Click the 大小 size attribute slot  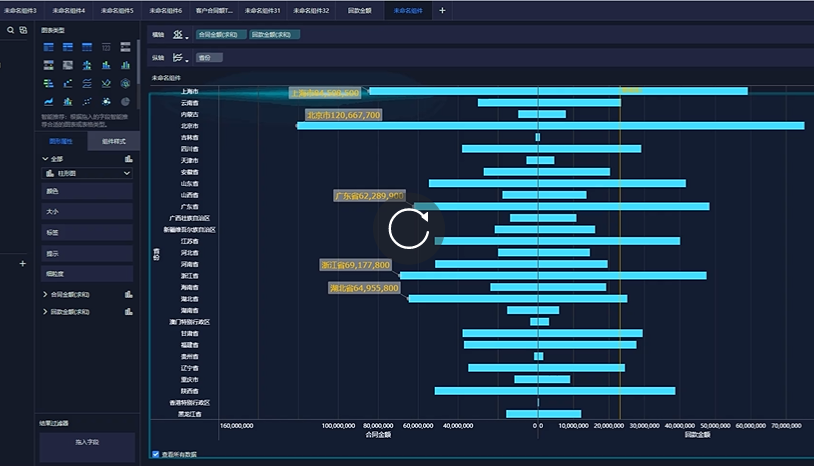point(87,212)
